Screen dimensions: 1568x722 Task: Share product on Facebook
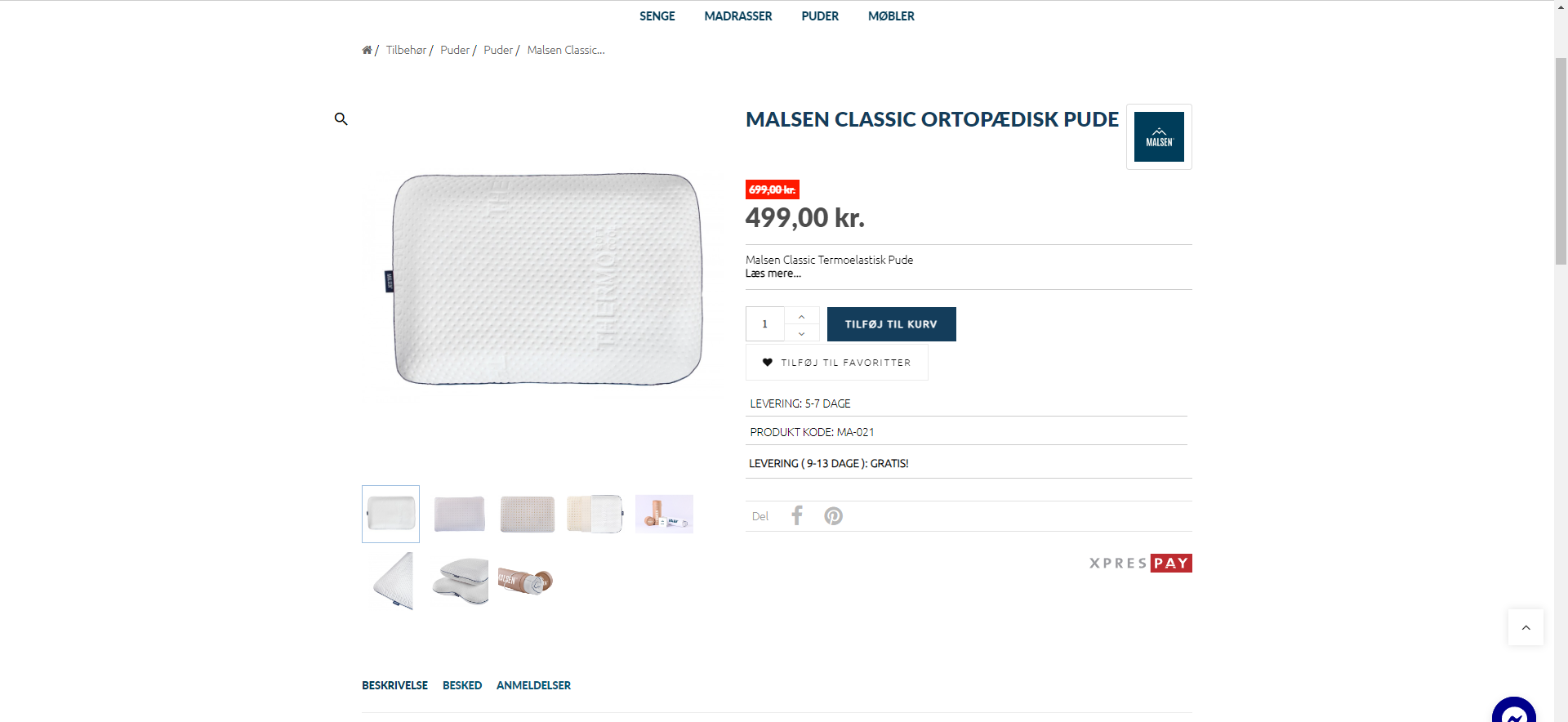point(797,515)
